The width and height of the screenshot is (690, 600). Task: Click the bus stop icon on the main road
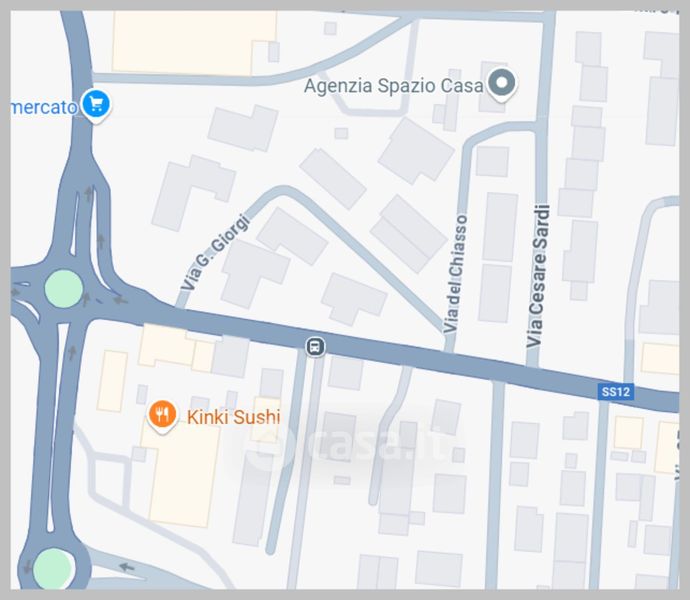click(x=315, y=346)
